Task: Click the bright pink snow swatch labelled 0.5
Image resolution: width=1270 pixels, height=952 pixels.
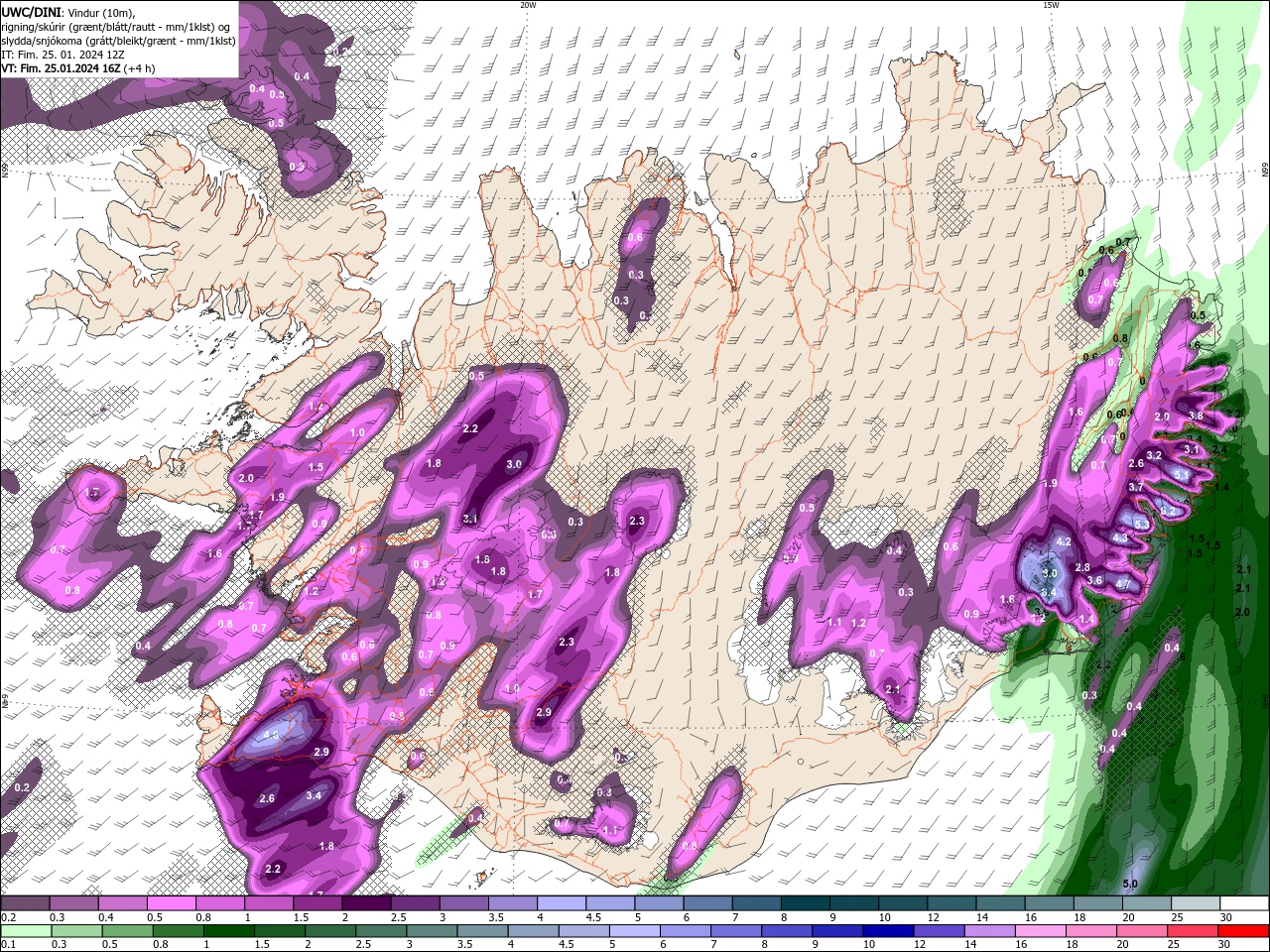Action: click(x=171, y=903)
